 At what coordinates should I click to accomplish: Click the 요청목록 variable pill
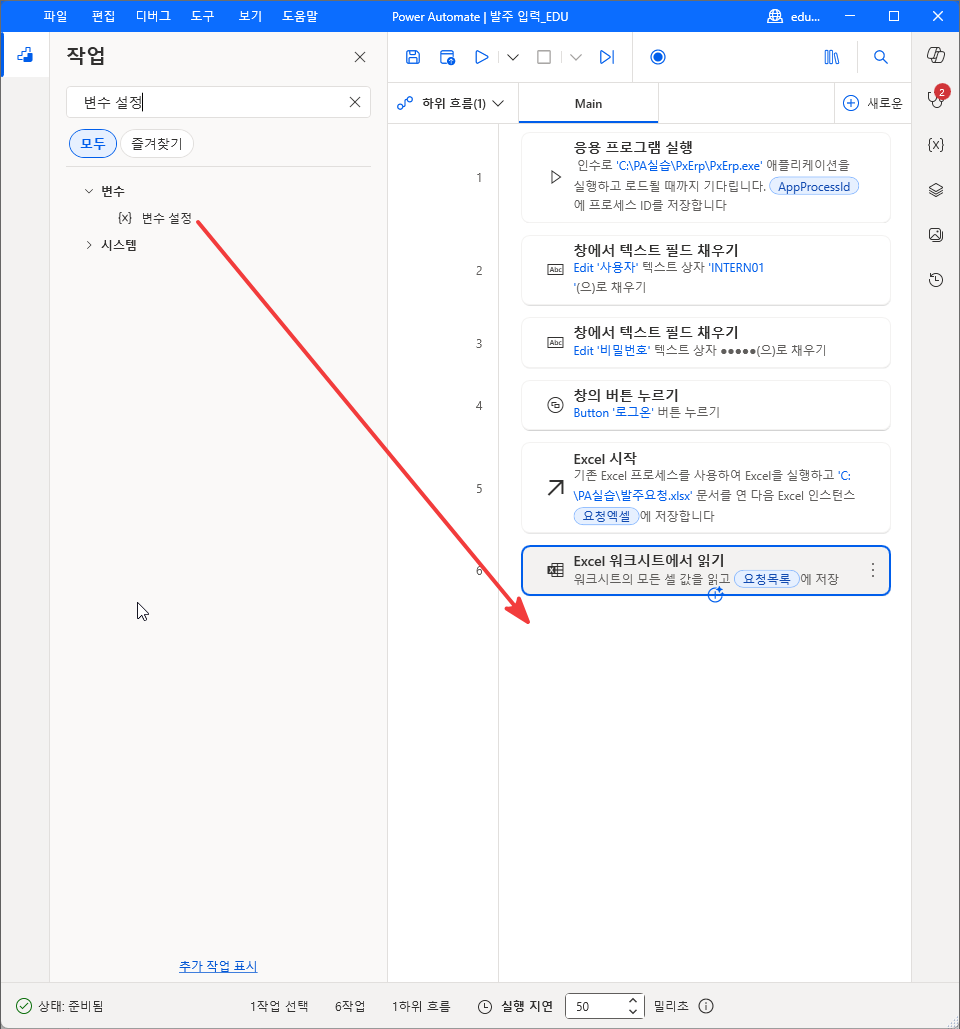(x=766, y=579)
